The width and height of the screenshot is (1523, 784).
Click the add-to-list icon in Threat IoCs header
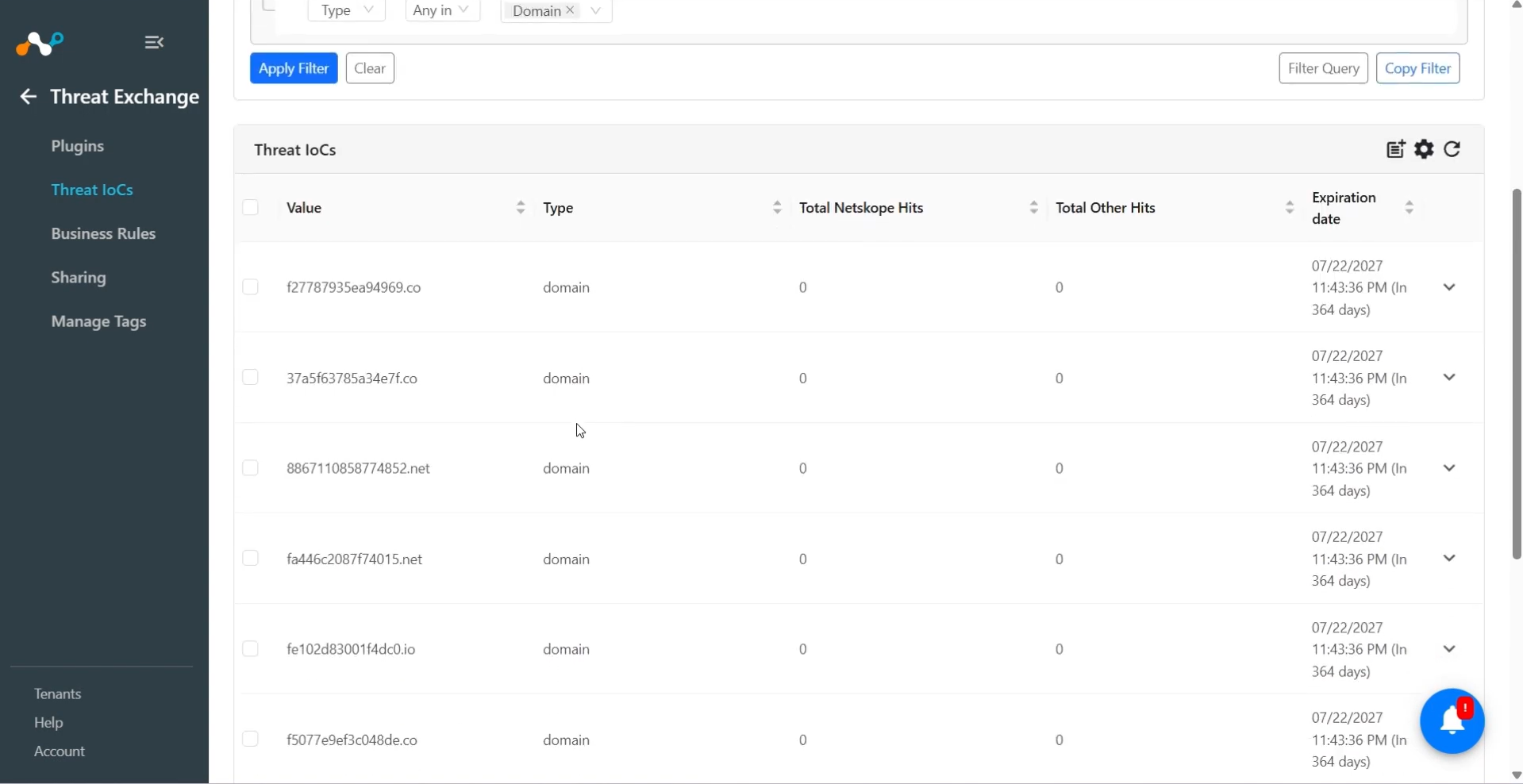[x=1396, y=149]
